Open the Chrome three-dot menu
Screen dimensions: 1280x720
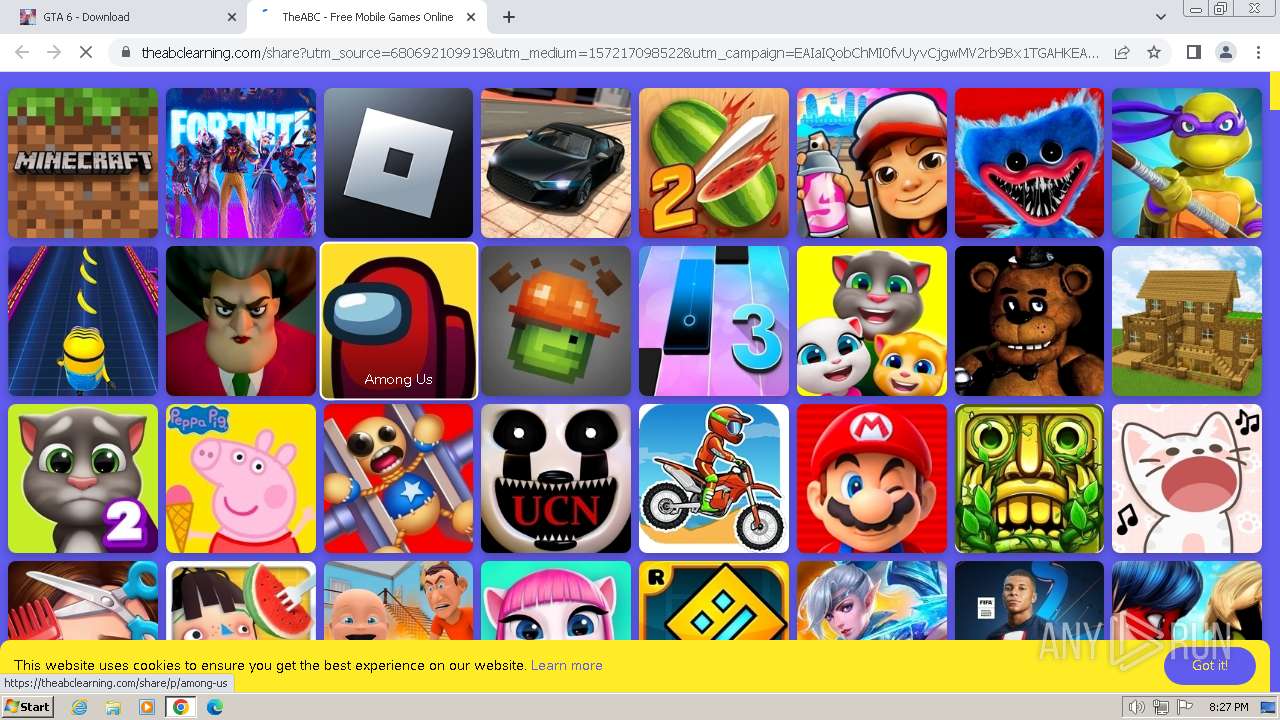pyautogui.click(x=1257, y=52)
